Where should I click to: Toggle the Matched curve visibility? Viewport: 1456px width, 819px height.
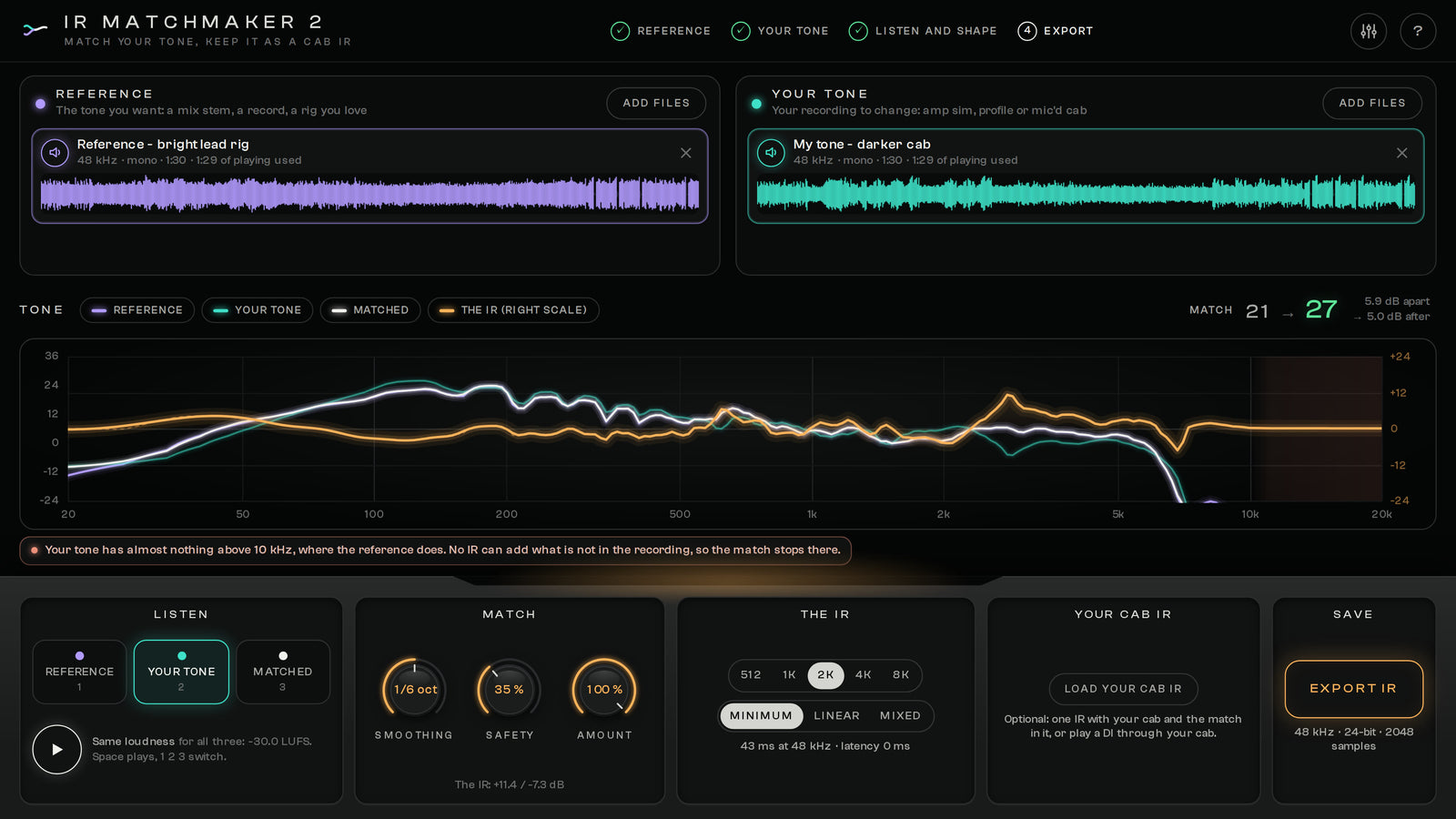point(370,310)
